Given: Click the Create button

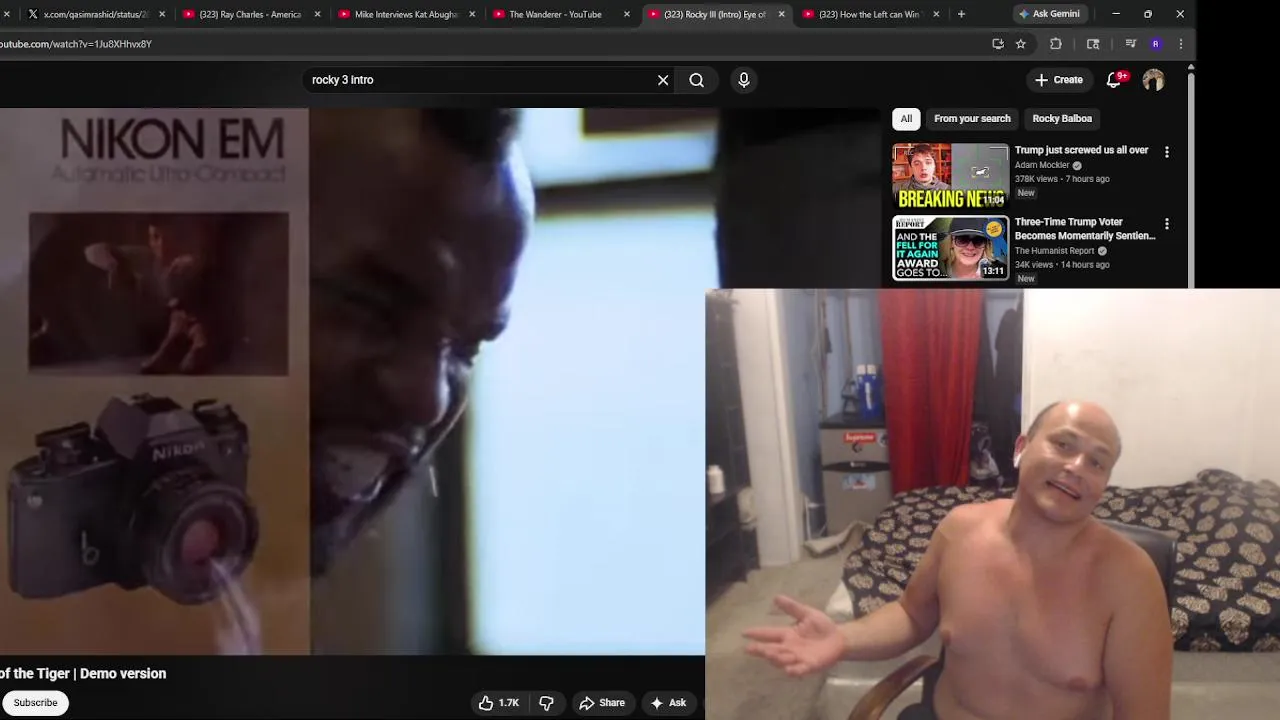Looking at the screenshot, I should (1059, 80).
